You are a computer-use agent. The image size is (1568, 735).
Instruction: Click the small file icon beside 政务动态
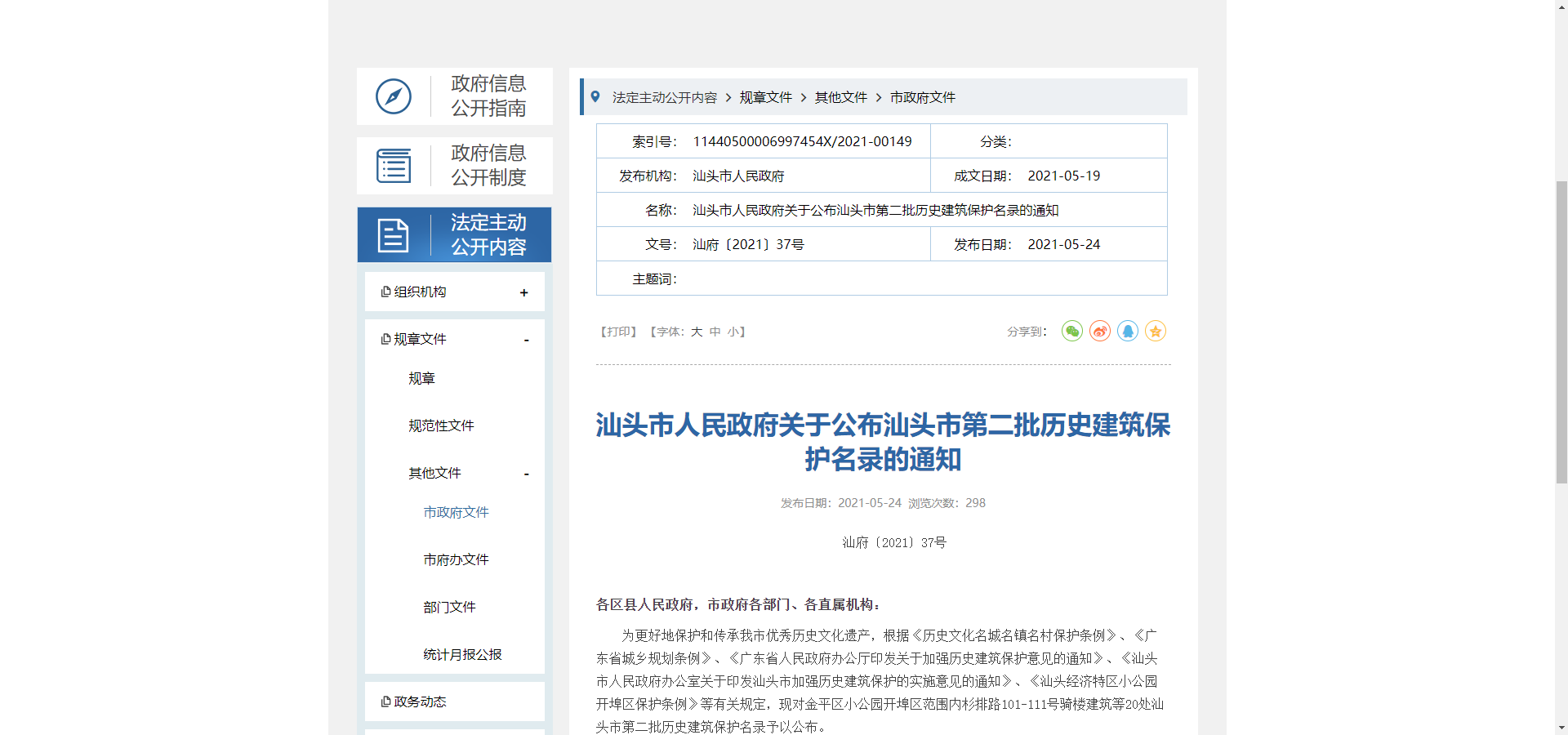(385, 702)
